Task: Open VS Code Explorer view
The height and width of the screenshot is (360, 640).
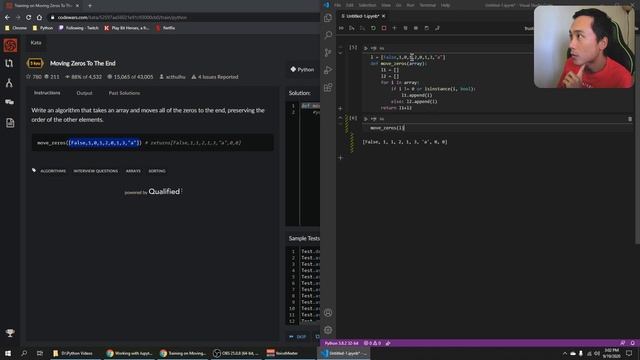Action: coord(328,18)
